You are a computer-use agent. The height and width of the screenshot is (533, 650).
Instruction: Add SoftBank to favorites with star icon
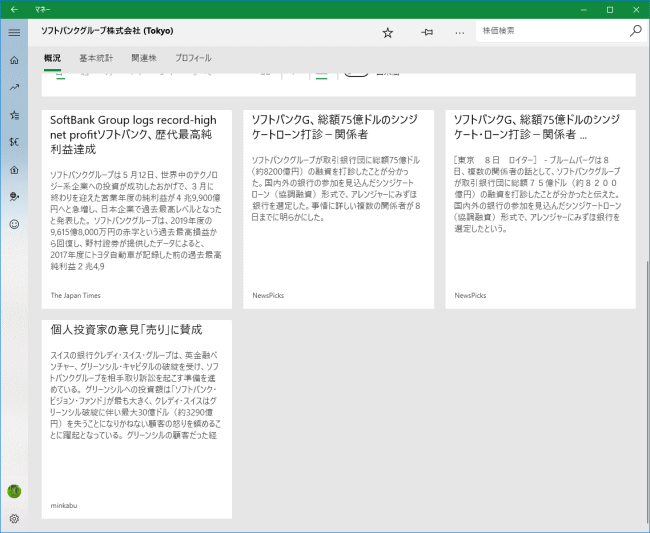tap(388, 32)
